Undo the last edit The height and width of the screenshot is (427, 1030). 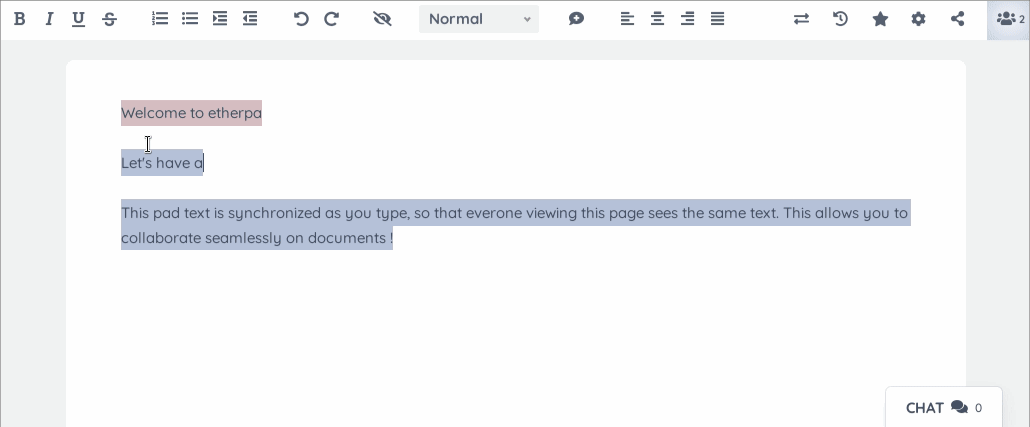pyautogui.click(x=301, y=19)
